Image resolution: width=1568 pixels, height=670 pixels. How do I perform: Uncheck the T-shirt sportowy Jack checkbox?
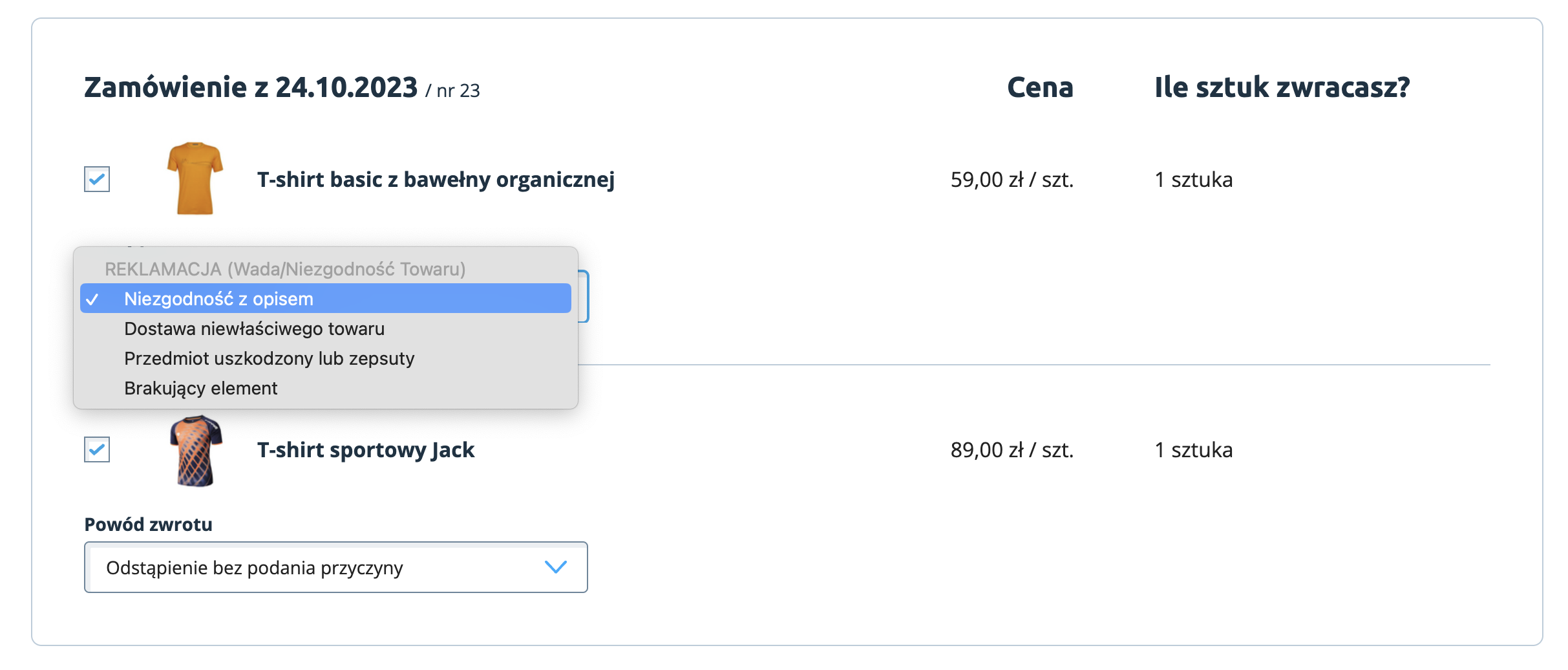(x=97, y=449)
